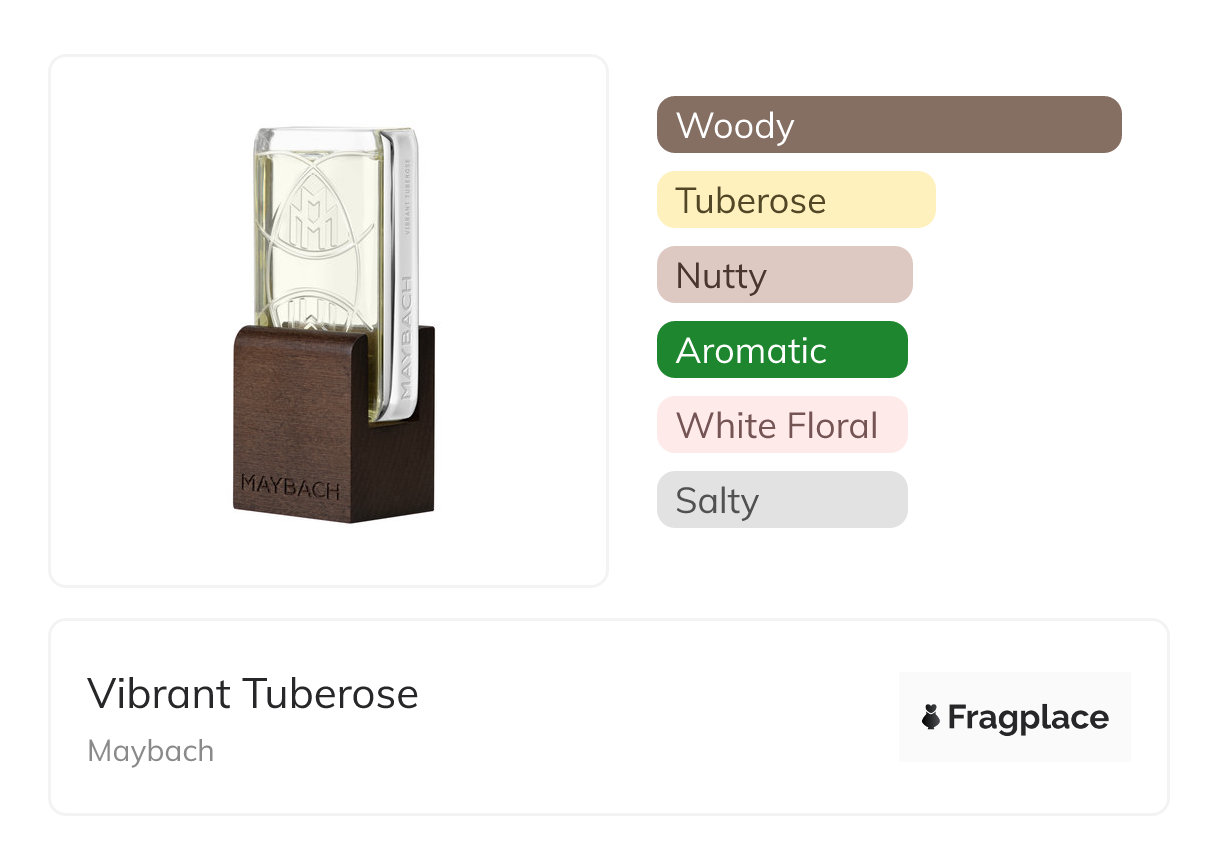Select the yellow Tuberose accord bar
The height and width of the screenshot is (864, 1218).
tap(795, 200)
